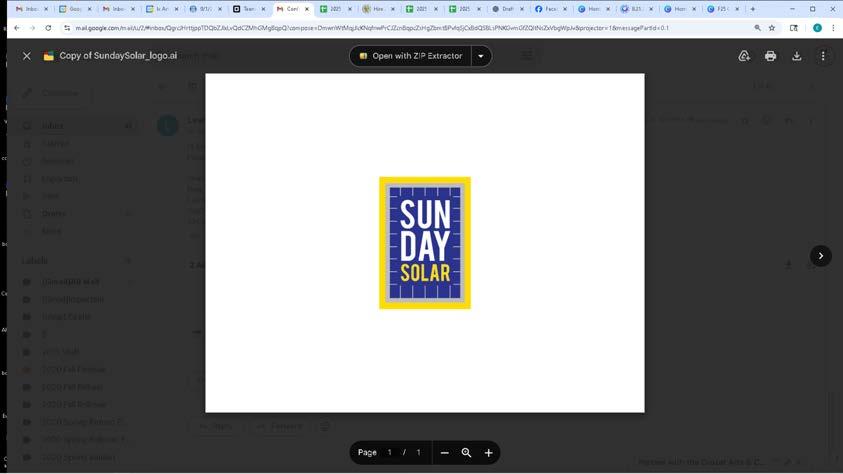The width and height of the screenshot is (843, 474).
Task: Close the SundaySolar_logo.ai preview
Action: [26, 56]
